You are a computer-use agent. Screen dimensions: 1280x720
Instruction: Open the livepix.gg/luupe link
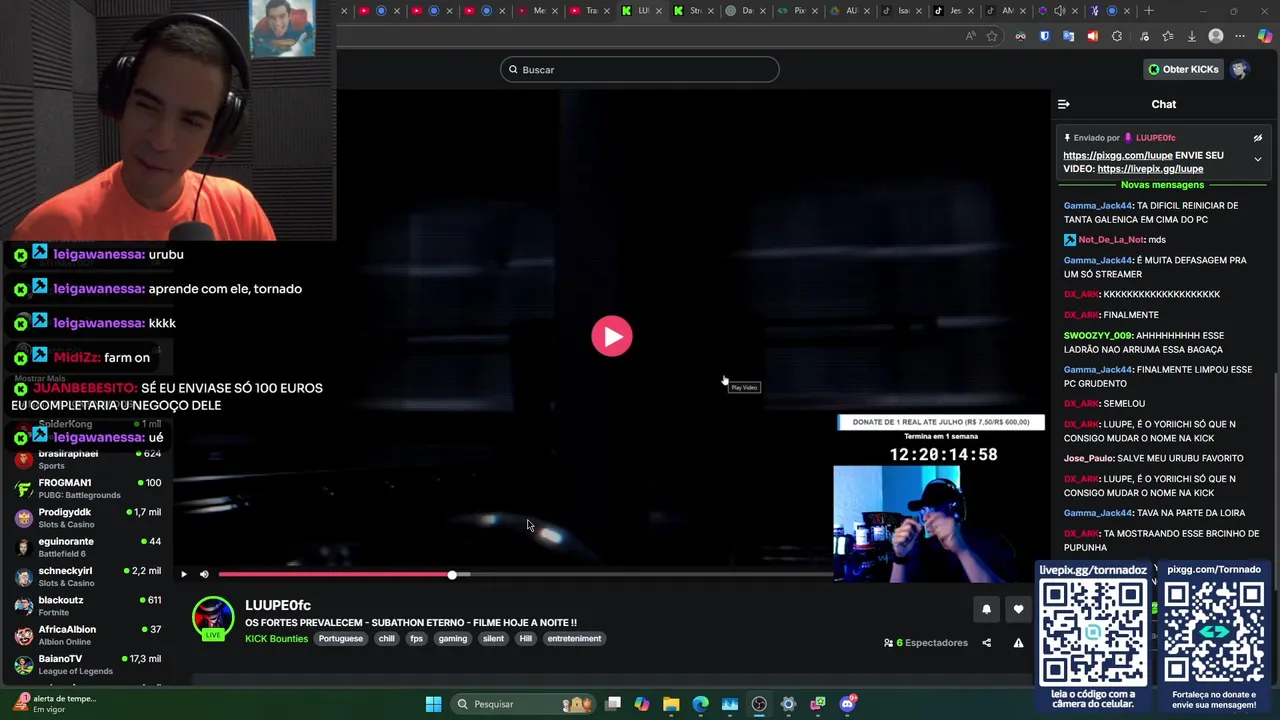click(1150, 169)
